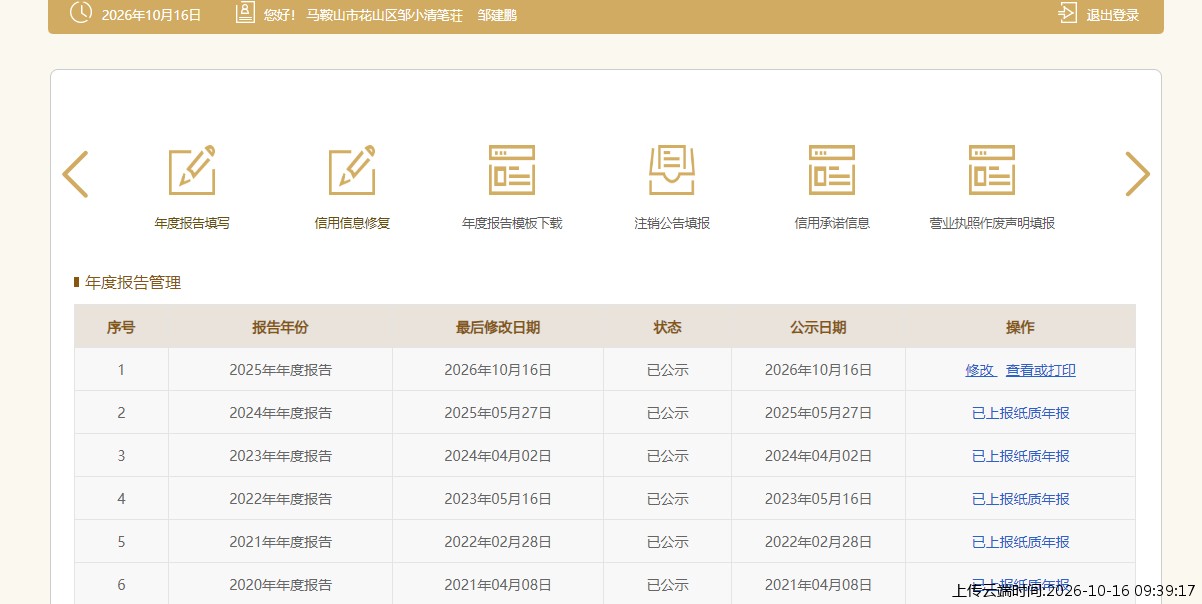Click the right carousel arrow
This screenshot has height=604, width=1202.
1138,174
